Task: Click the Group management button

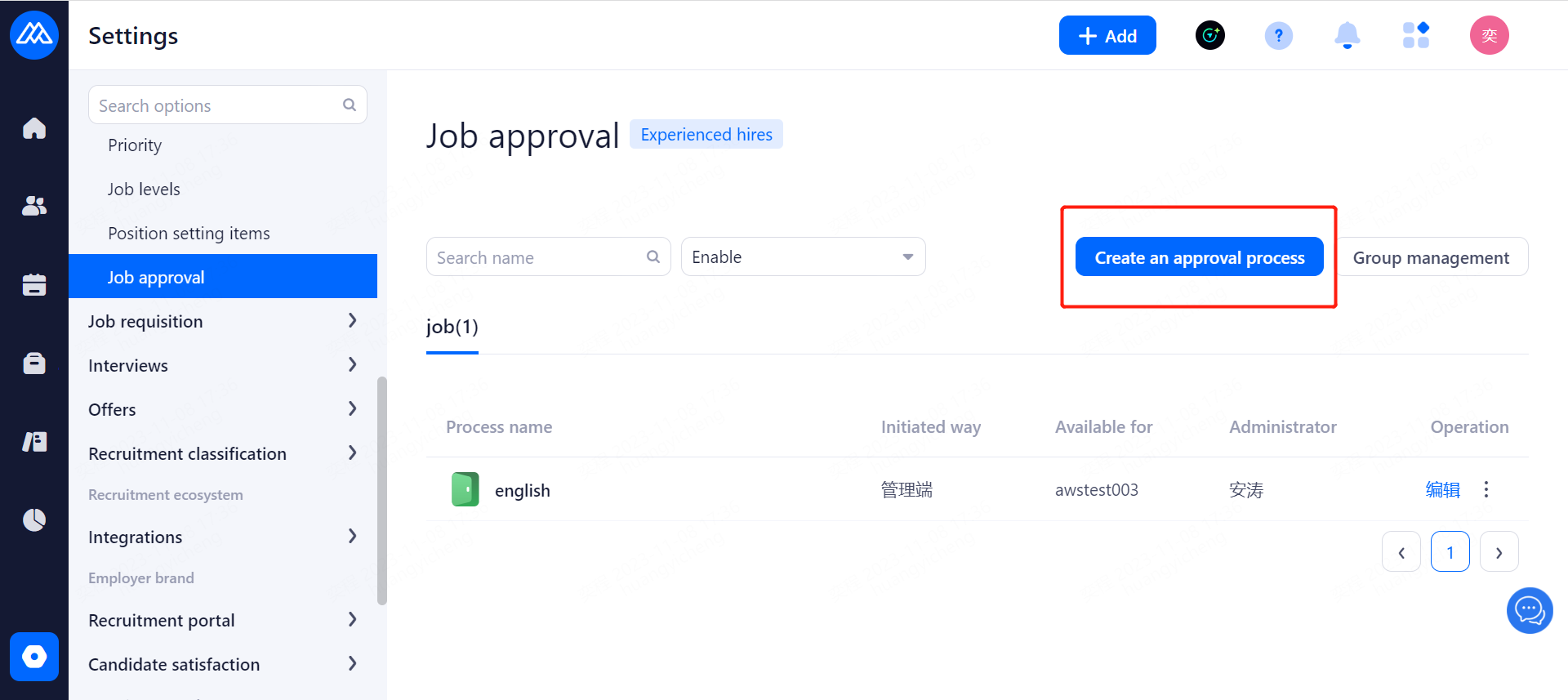Action: coord(1431,257)
